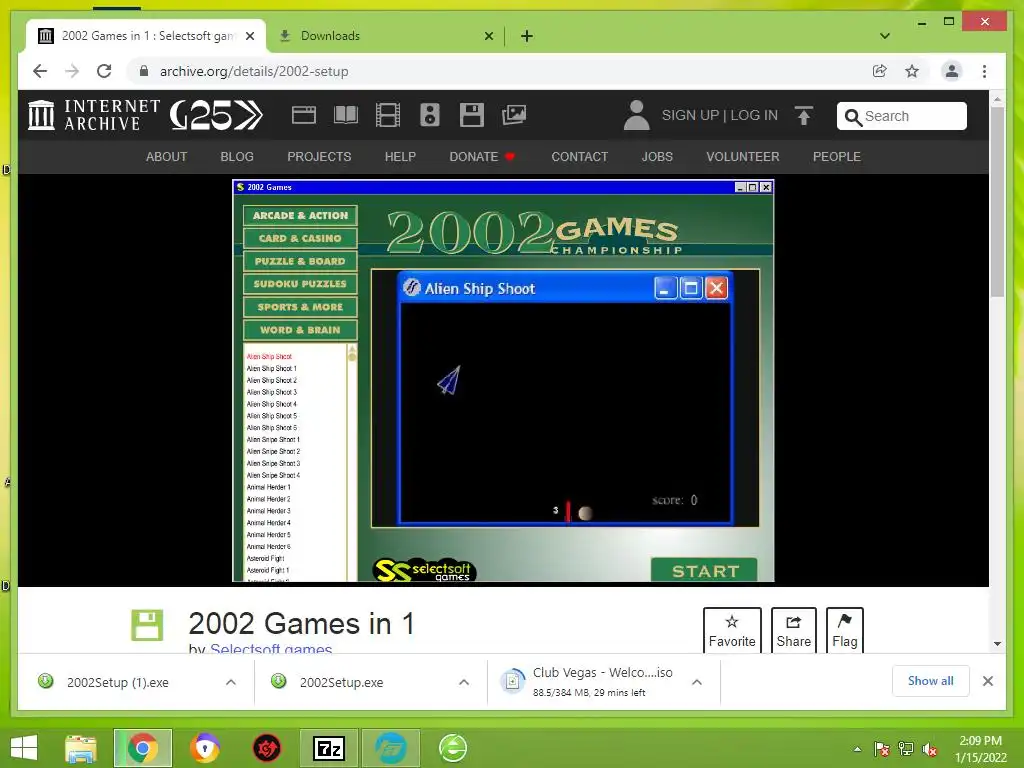Open the Audio speaker icon
This screenshot has height=768, width=1024.
(x=430, y=115)
